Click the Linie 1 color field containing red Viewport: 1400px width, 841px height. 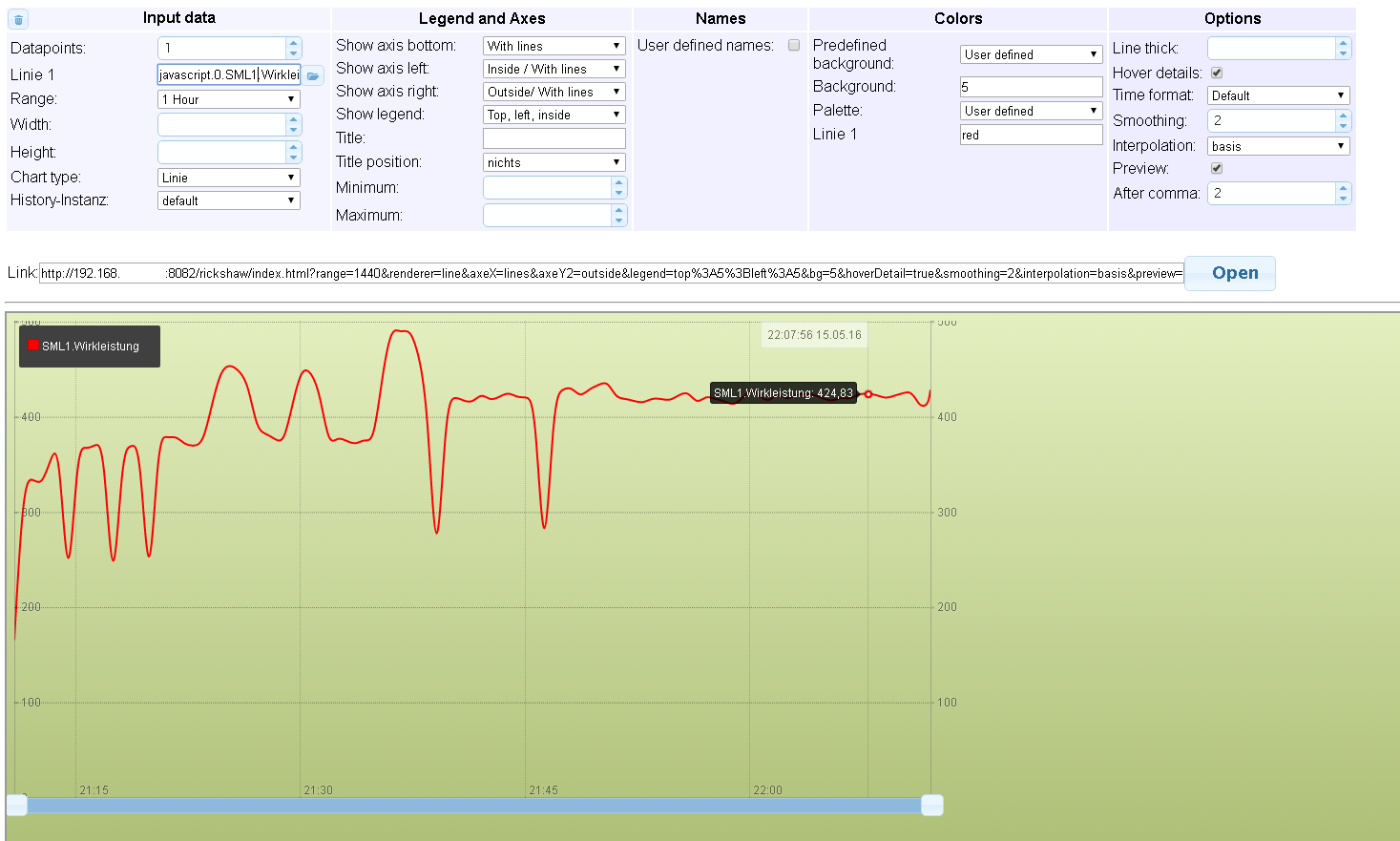tap(1031, 135)
